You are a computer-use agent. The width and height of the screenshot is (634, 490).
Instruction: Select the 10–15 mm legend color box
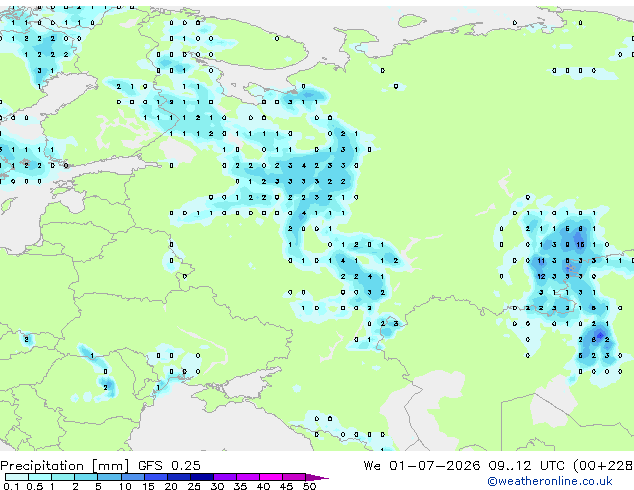[x=132, y=477]
